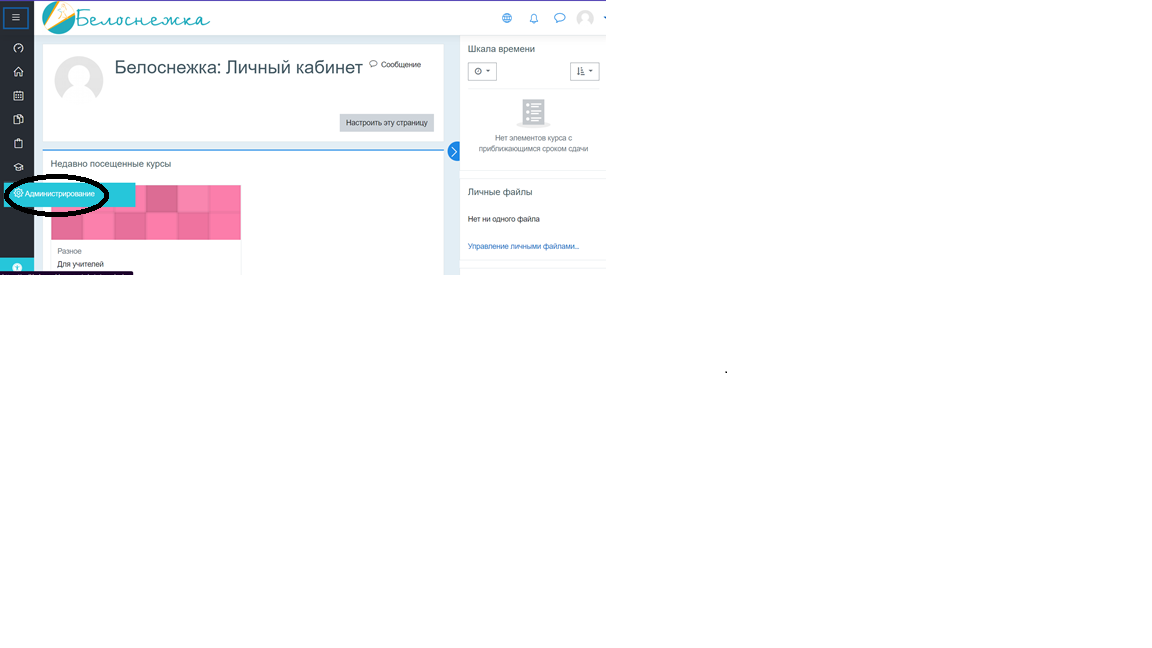Open the language globe icon in header

pos(507,18)
